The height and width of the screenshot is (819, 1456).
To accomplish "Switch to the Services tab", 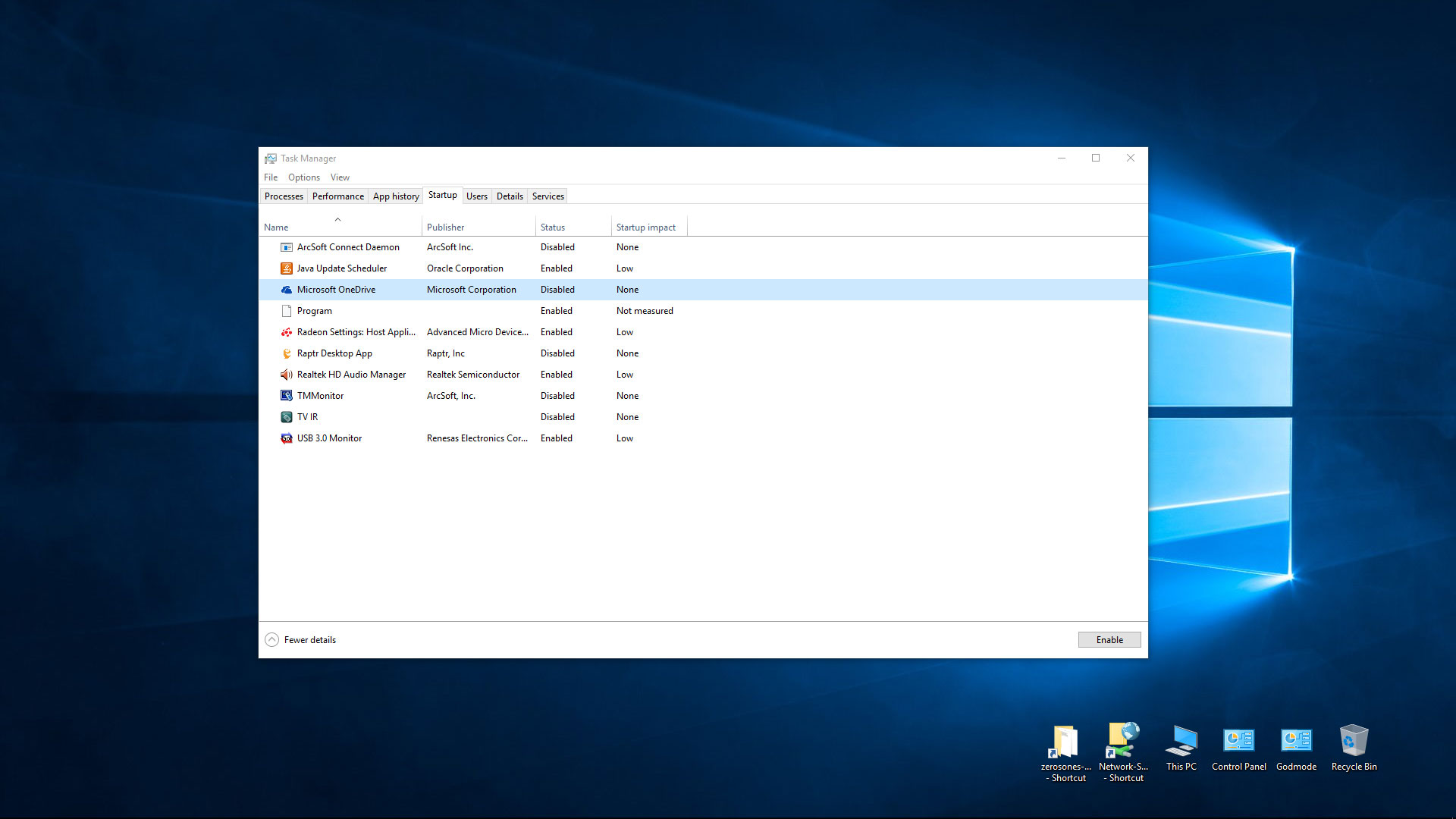I will tap(548, 196).
